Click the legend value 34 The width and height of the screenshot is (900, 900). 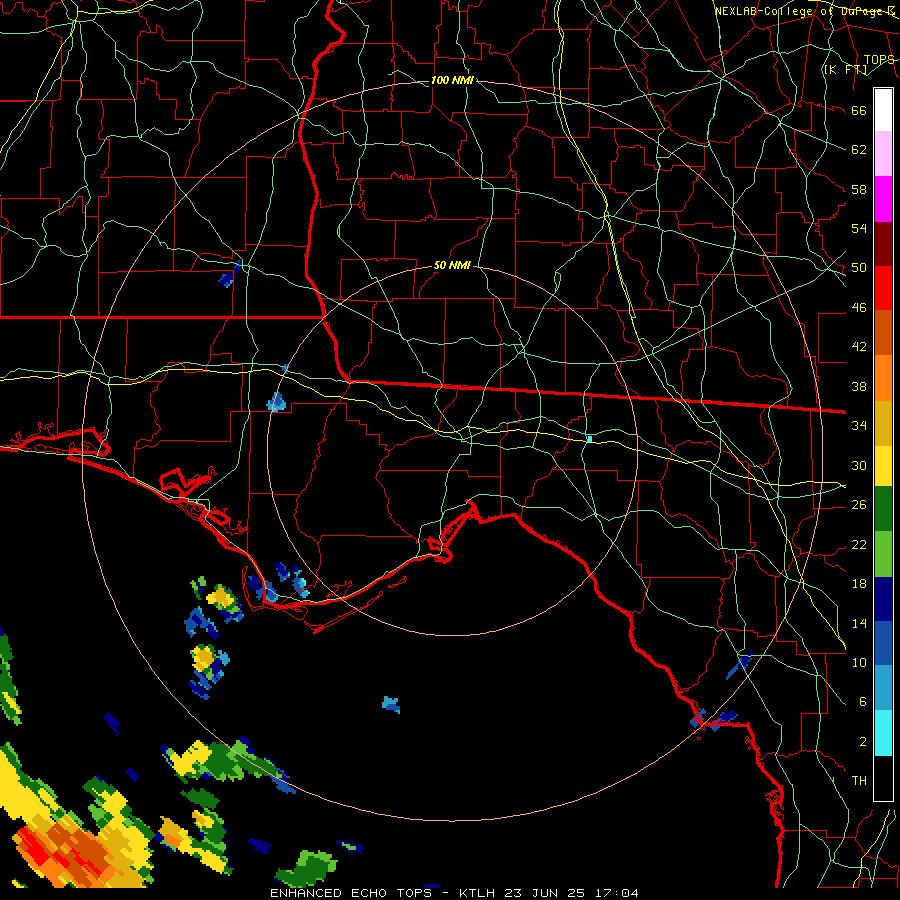click(859, 426)
